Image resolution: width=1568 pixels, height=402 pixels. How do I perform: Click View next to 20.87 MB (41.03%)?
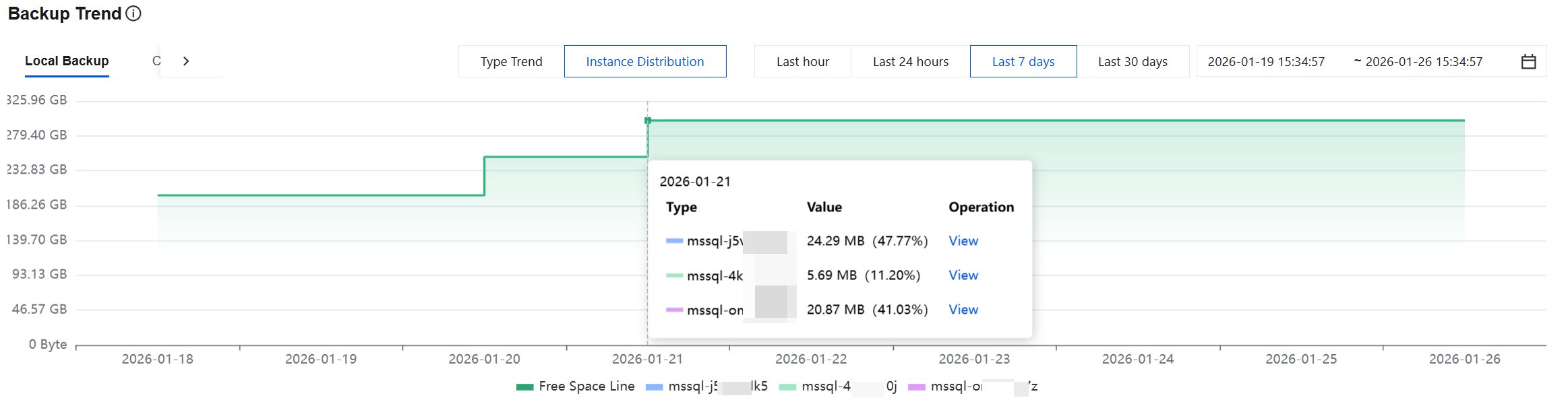point(963,310)
